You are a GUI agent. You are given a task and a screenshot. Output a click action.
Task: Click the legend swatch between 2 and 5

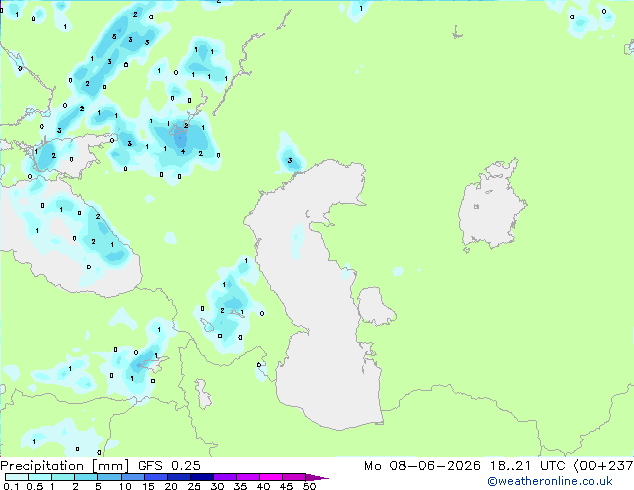point(86,477)
